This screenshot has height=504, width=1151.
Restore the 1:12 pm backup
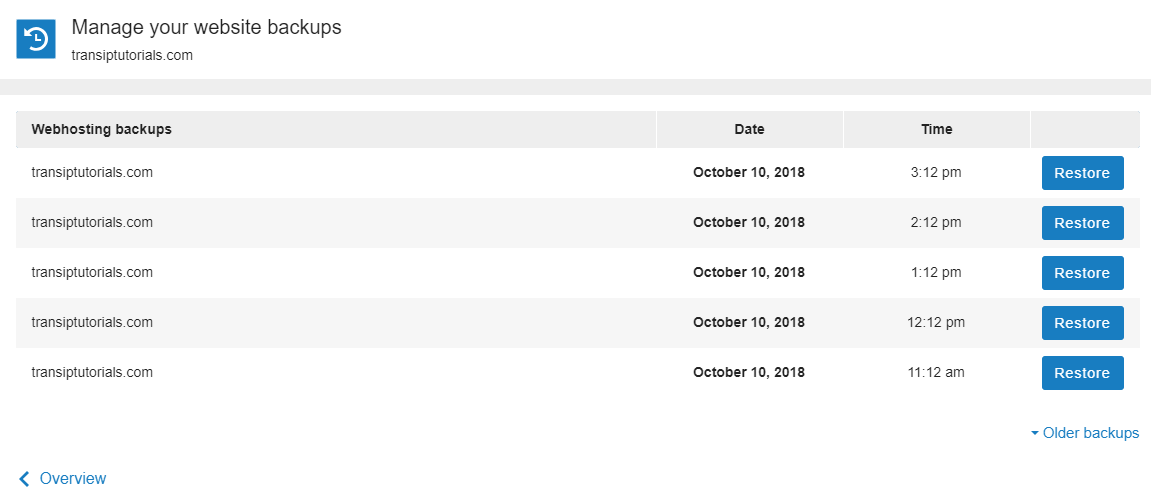tap(1082, 273)
